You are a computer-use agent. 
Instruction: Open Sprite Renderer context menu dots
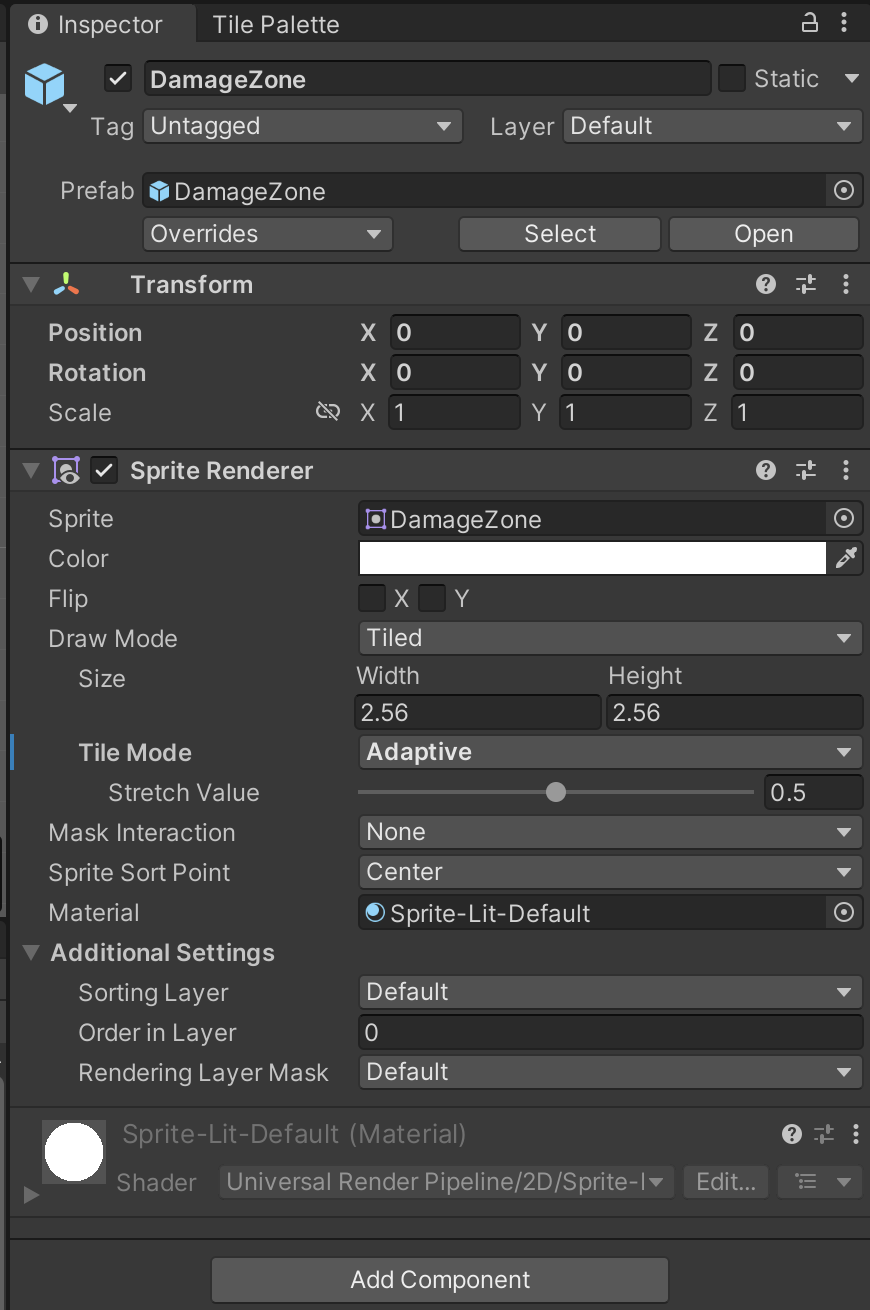click(846, 470)
